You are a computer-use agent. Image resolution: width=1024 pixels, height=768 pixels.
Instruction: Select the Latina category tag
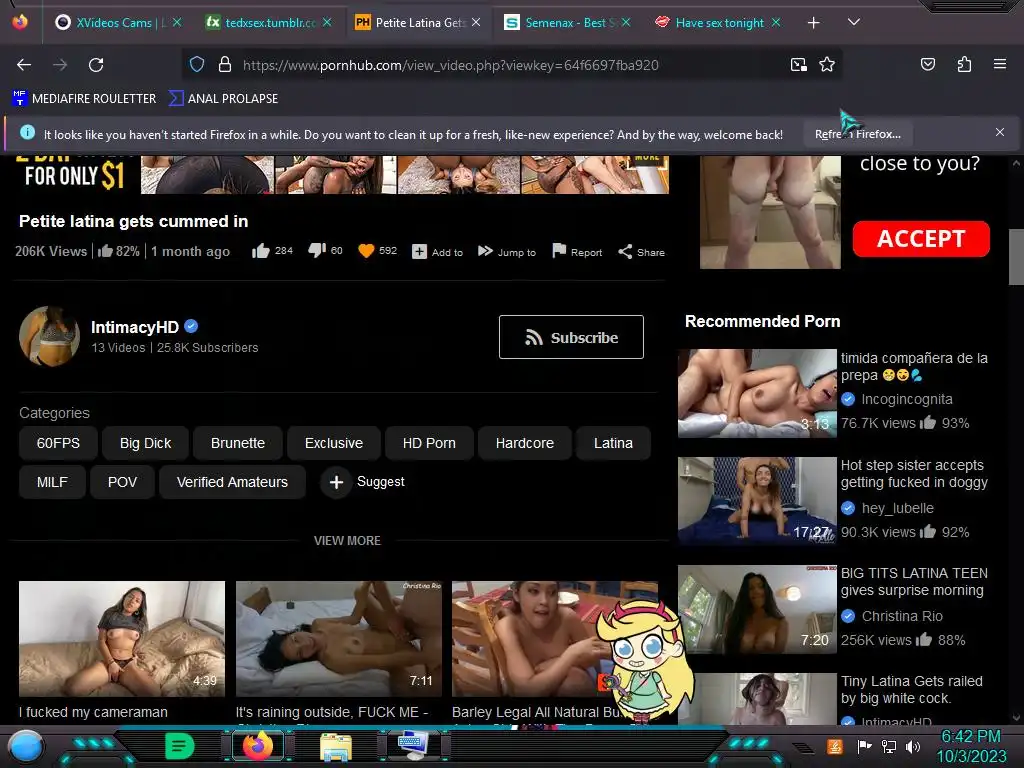pyautogui.click(x=613, y=443)
